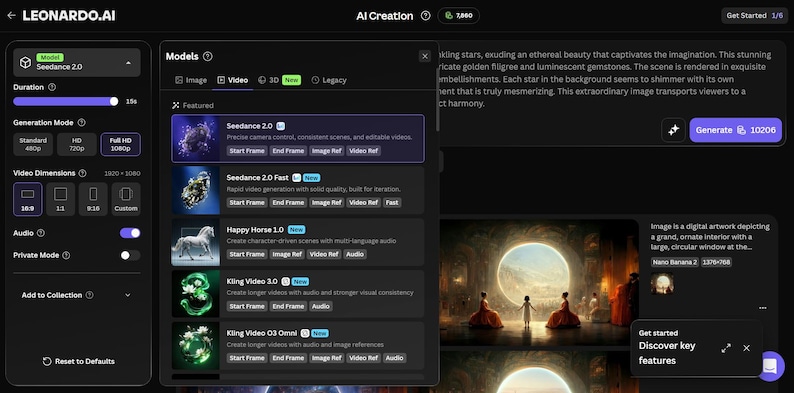Click the Private Mode help icon
The height and width of the screenshot is (393, 794).
[x=66, y=255]
